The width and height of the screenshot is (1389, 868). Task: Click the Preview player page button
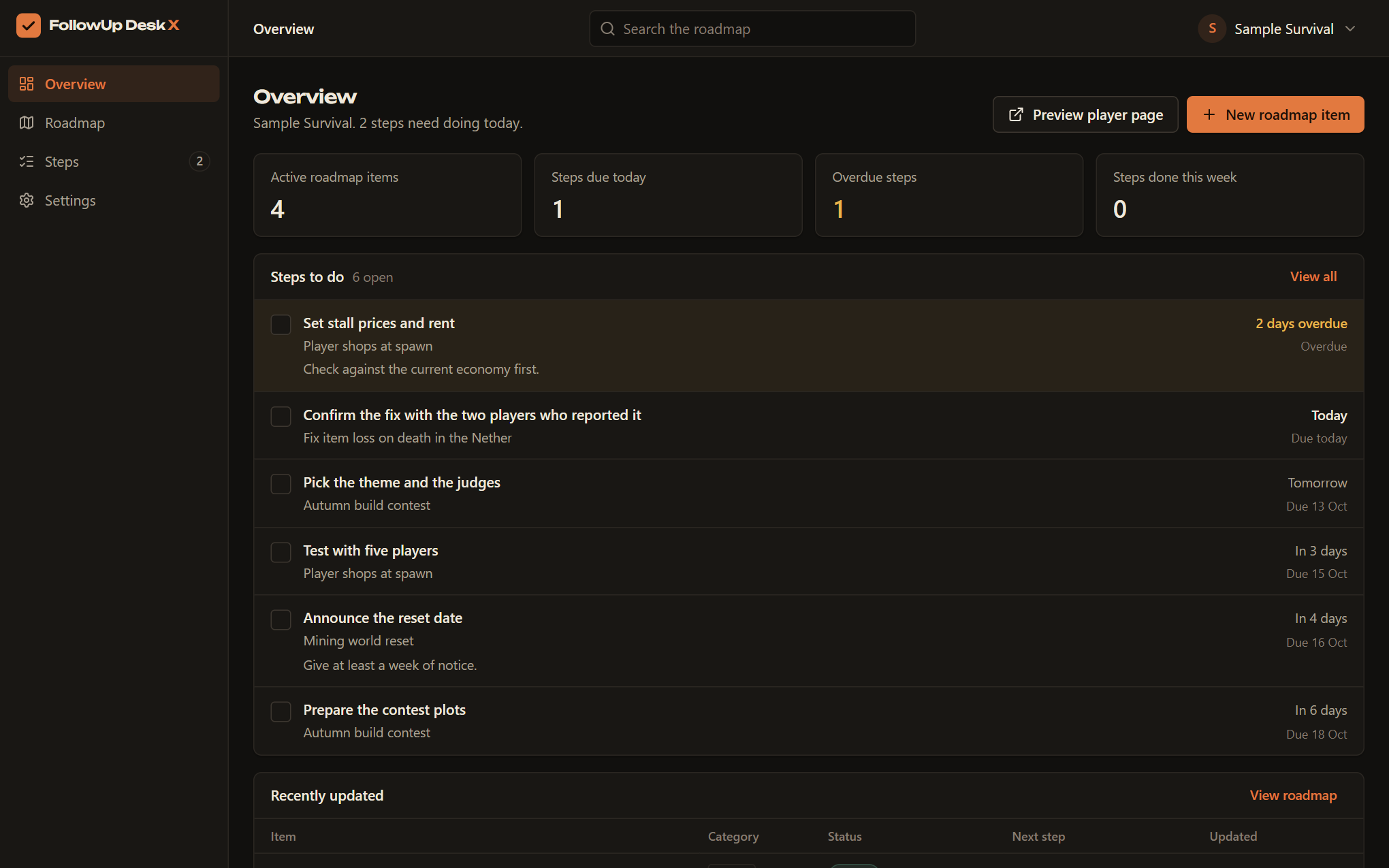pos(1085,114)
